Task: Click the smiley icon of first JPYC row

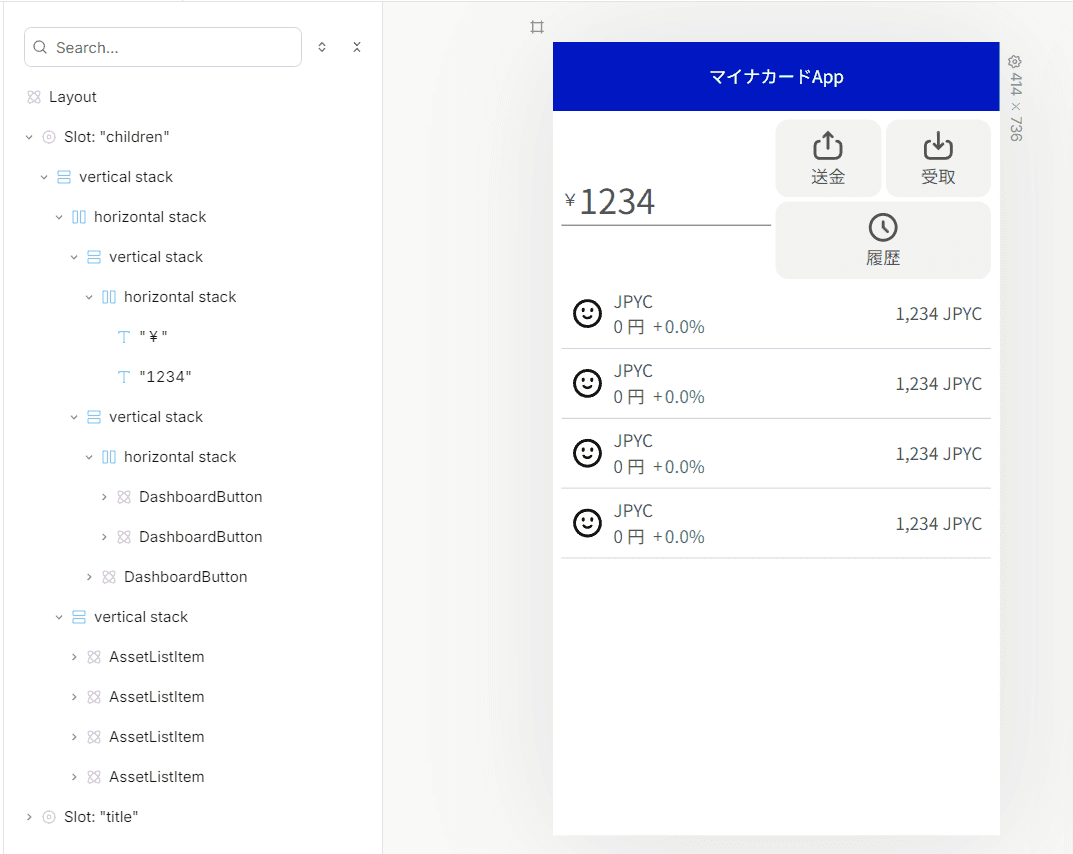Action: (x=587, y=314)
